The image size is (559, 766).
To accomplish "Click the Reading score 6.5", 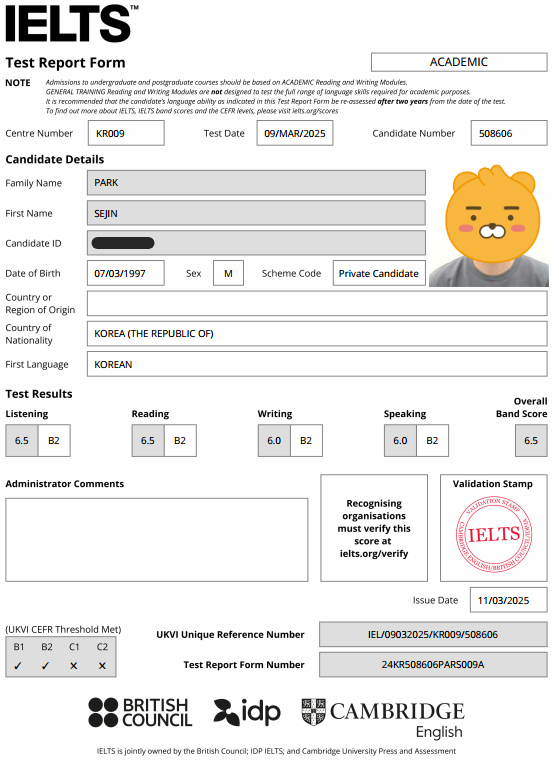I will pyautogui.click(x=148, y=441).
